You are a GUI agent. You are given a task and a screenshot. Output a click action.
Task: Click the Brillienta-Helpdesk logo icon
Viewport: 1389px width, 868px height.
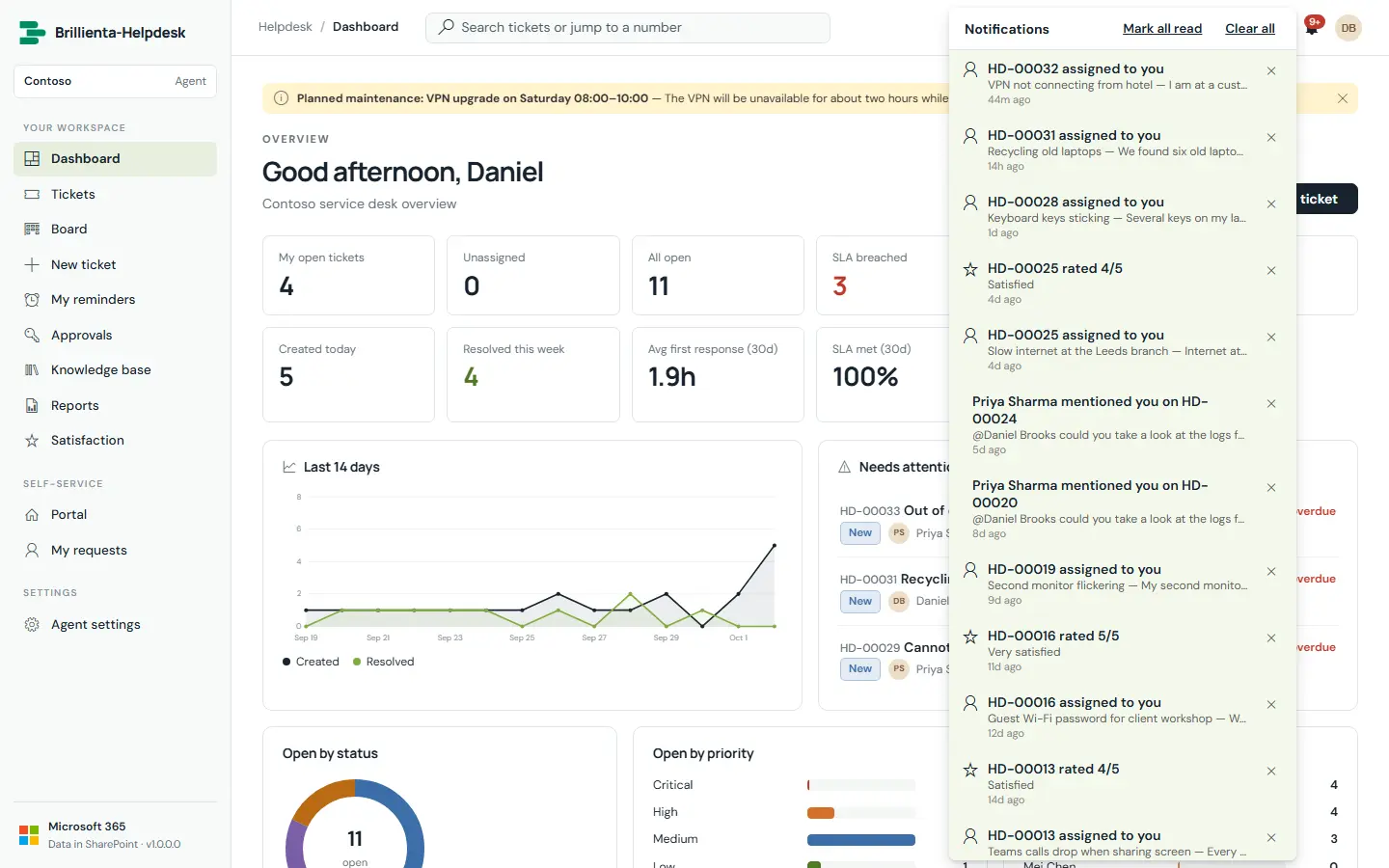pos(33,33)
